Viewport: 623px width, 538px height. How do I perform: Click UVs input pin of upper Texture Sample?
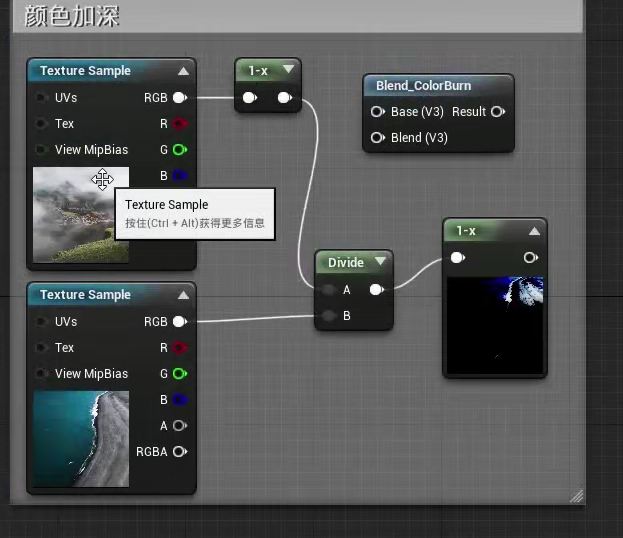click(x=41, y=98)
